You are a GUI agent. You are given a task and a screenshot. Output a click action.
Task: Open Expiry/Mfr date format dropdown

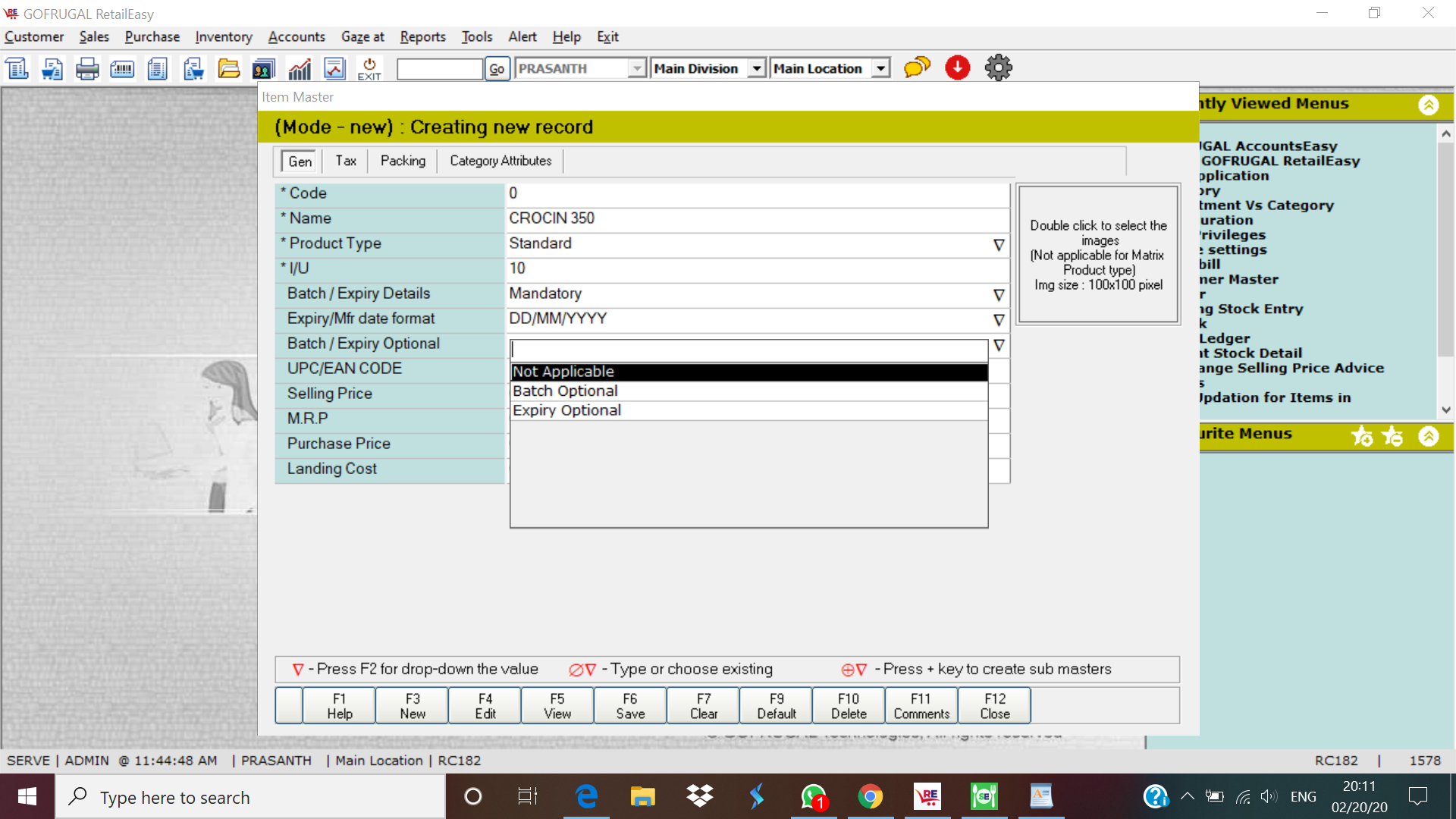(999, 319)
